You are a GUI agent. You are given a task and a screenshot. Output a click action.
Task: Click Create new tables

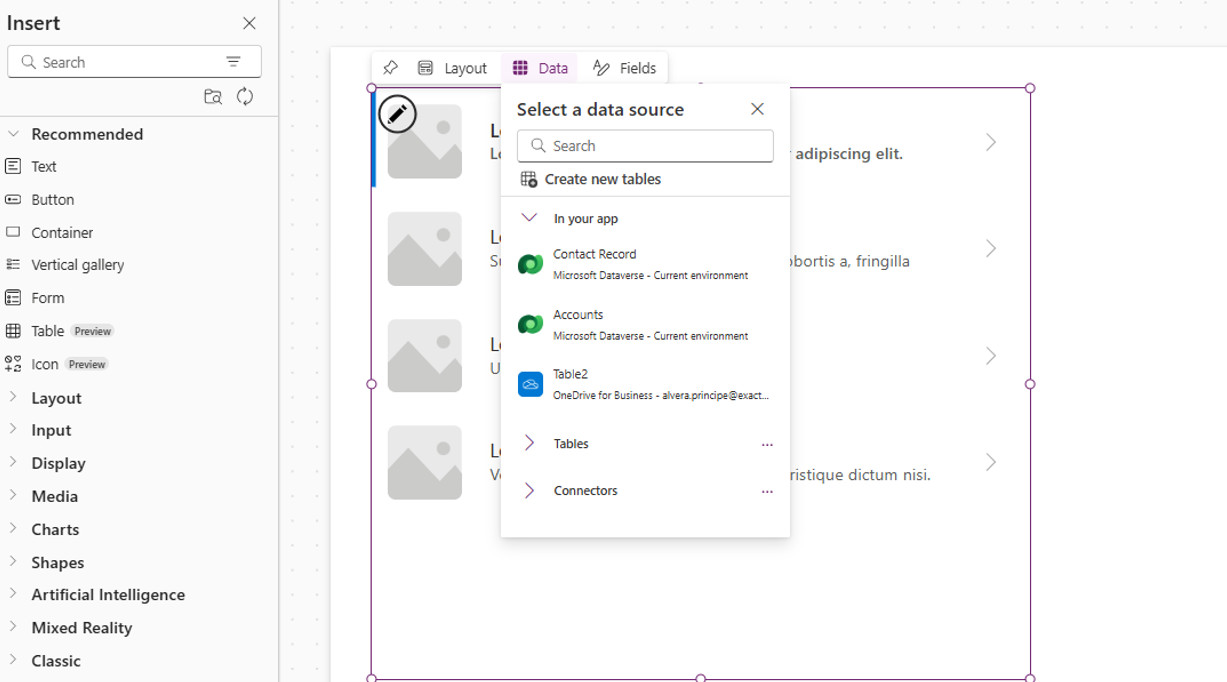[x=602, y=178]
